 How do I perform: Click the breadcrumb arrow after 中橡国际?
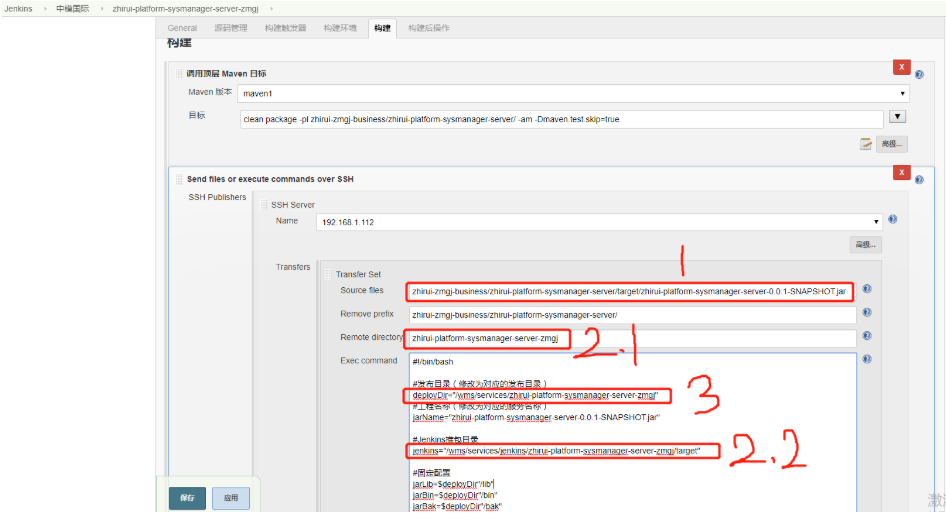point(101,8)
